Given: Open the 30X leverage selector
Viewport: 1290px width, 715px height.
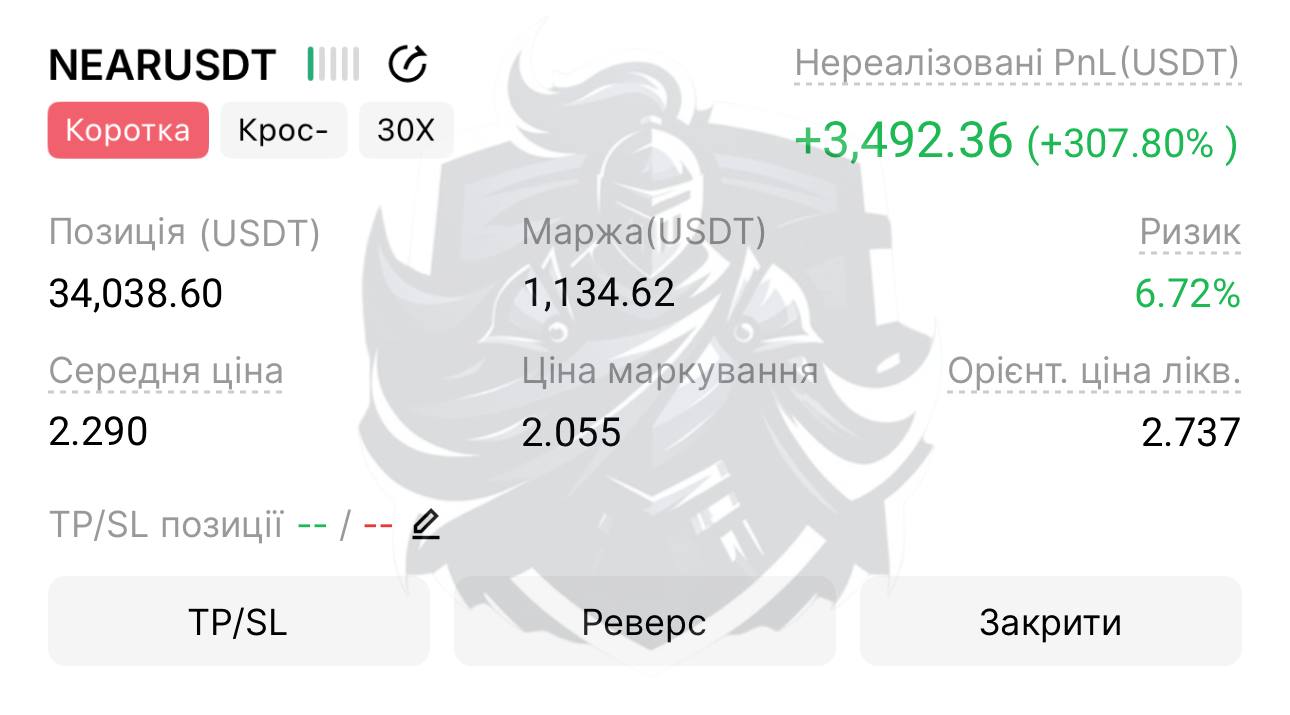Looking at the screenshot, I should coord(406,130).
